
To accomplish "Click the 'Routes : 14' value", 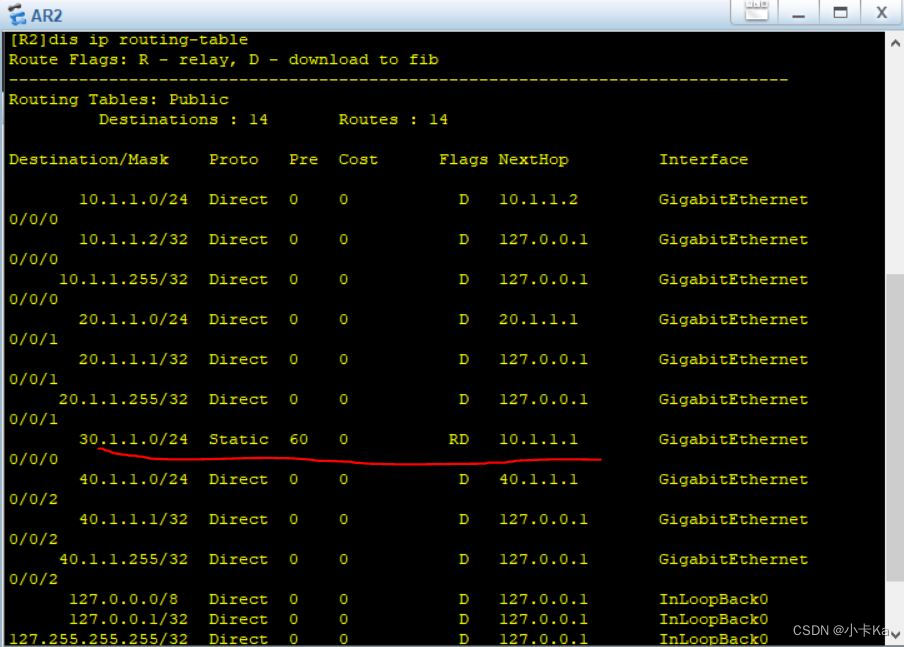I will pyautogui.click(x=393, y=119).
